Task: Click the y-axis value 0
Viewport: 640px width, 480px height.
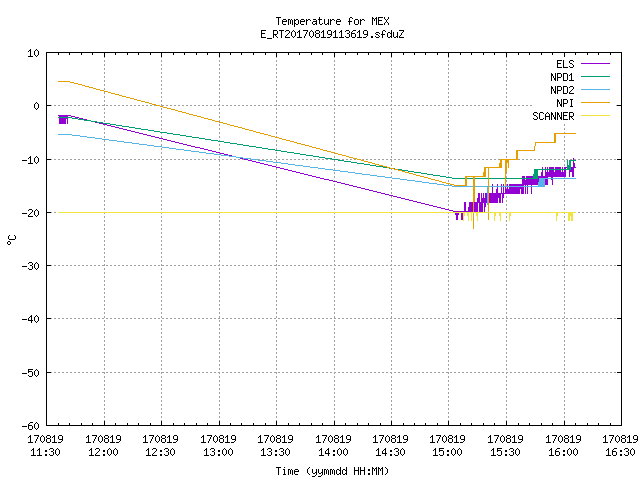Action: 36,106
